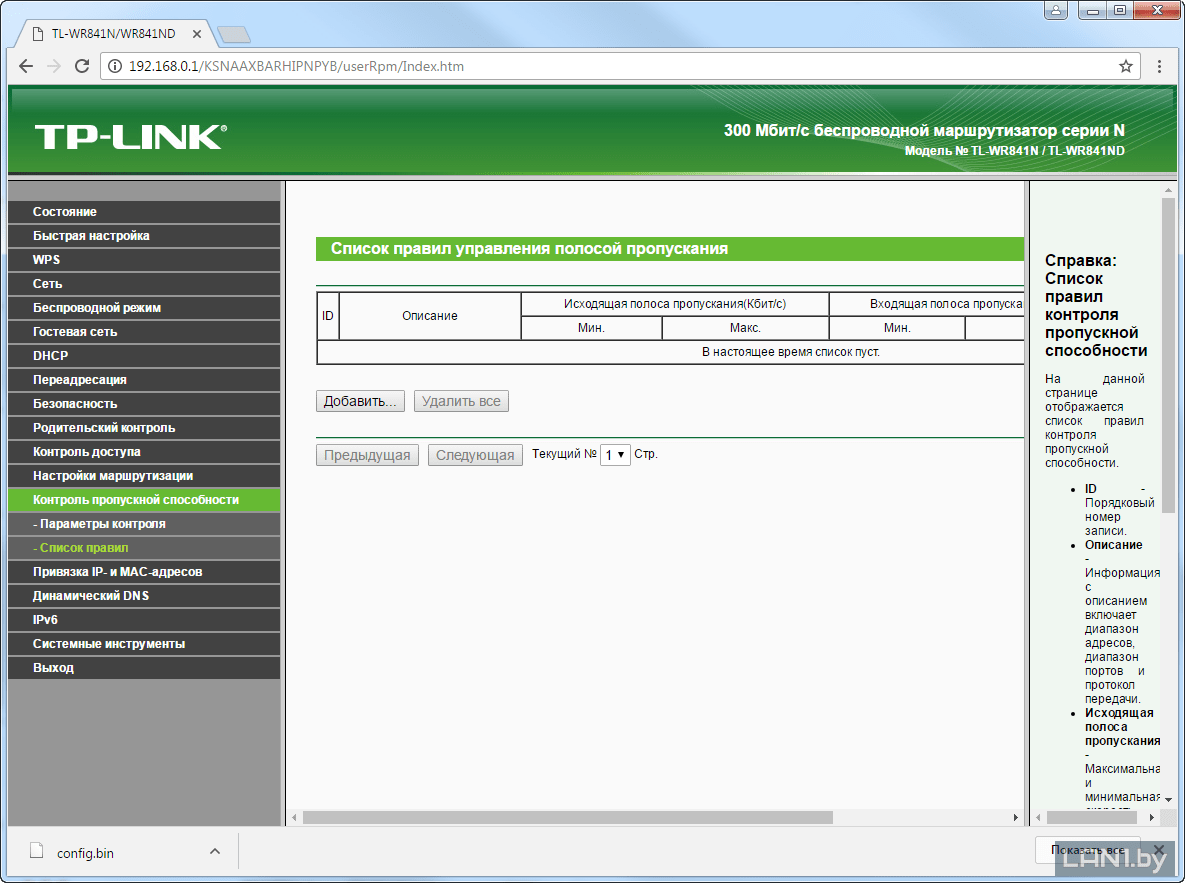Screen dimensions: 1185x883
Task: Click Исходящая полоса пропускания(Кбит/с) header
Action: [x=675, y=304]
